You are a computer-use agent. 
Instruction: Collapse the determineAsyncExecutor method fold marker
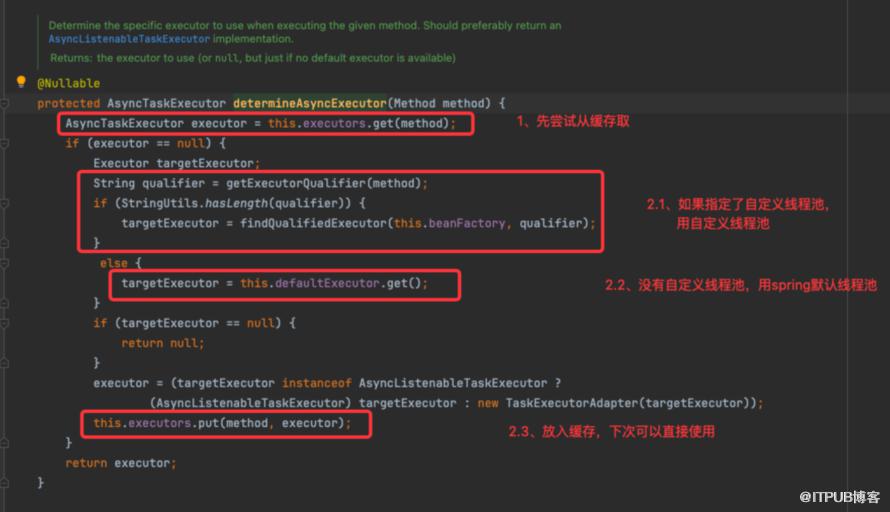pyautogui.click(x=5, y=103)
